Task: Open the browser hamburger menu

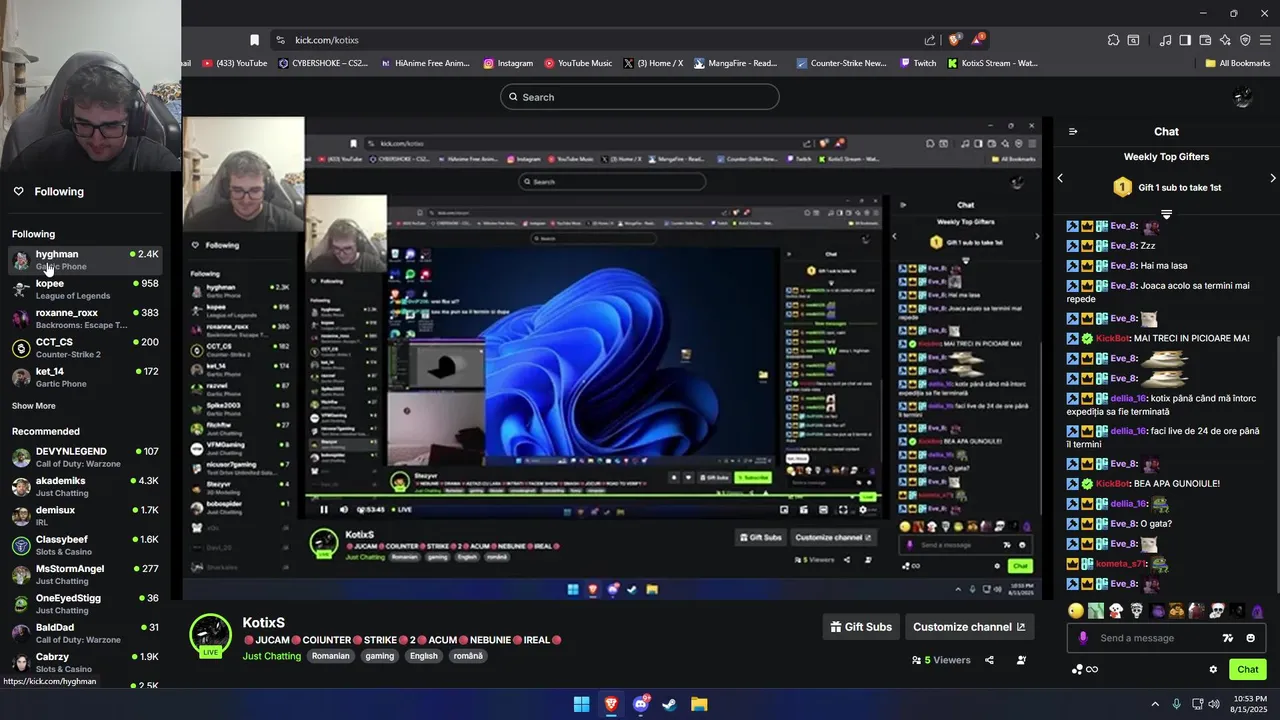Action: 1265,40
